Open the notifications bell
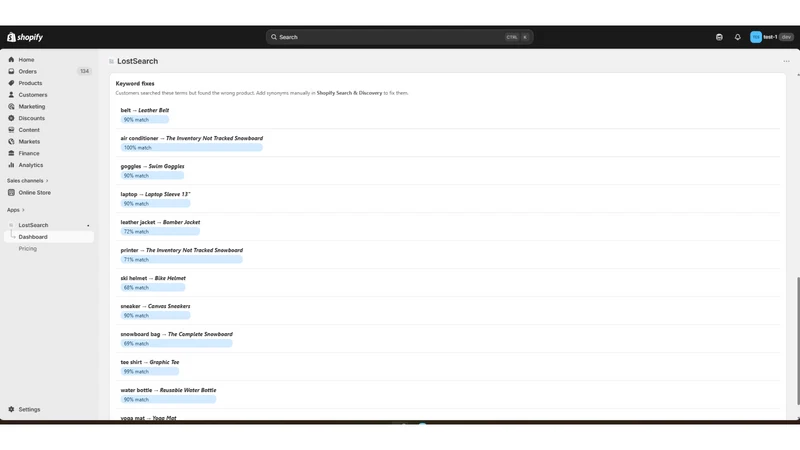 (737, 37)
